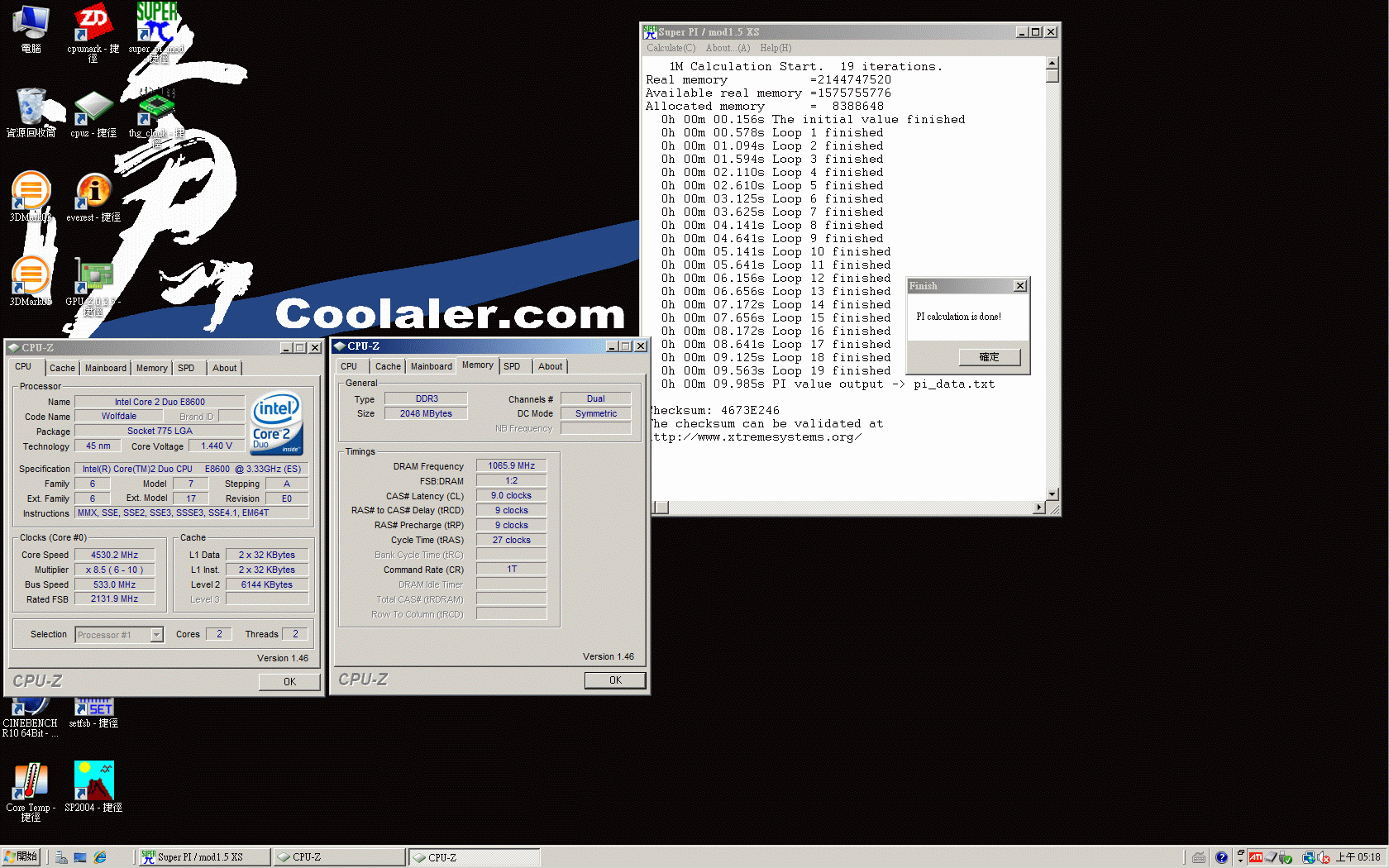Click the Safely Remove Hardware tray icon
The height and width of the screenshot is (868, 1389).
[1286, 858]
